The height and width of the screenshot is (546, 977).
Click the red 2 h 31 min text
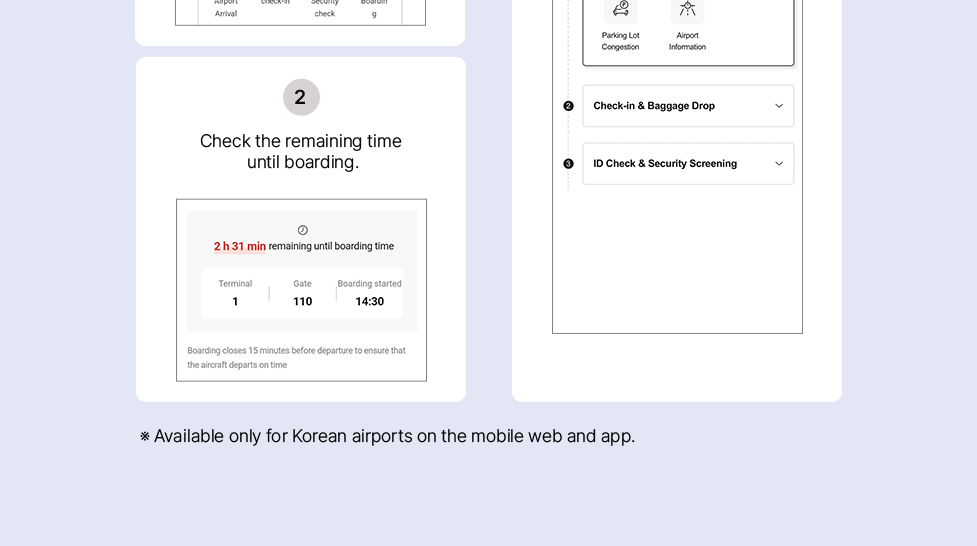click(240, 246)
